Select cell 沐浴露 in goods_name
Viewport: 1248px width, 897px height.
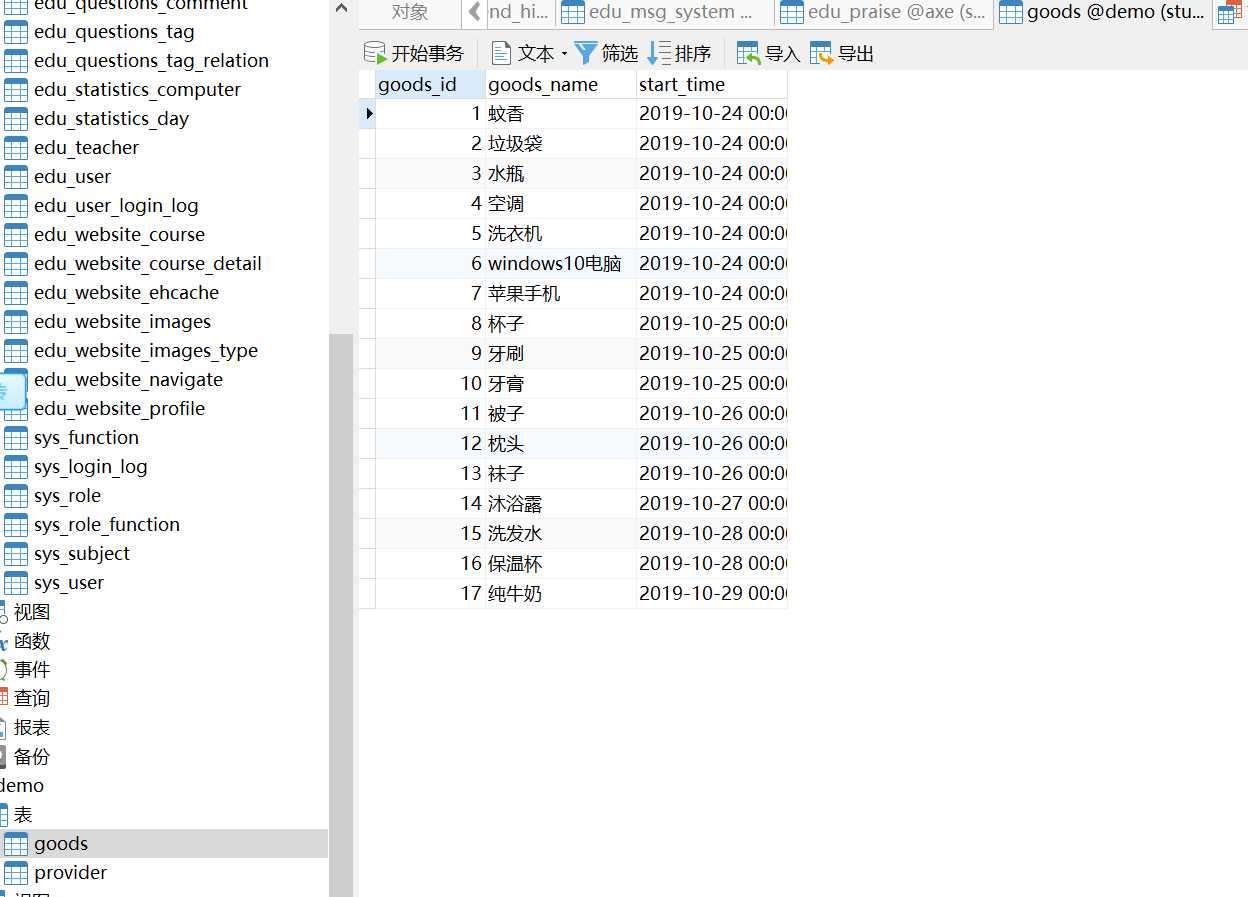[x=561, y=504]
